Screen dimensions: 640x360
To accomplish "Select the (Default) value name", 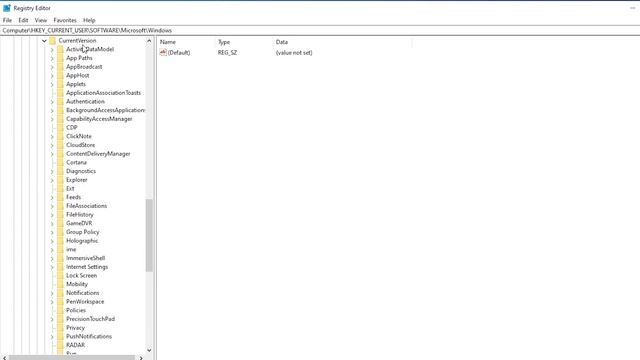I will click(x=179, y=53).
